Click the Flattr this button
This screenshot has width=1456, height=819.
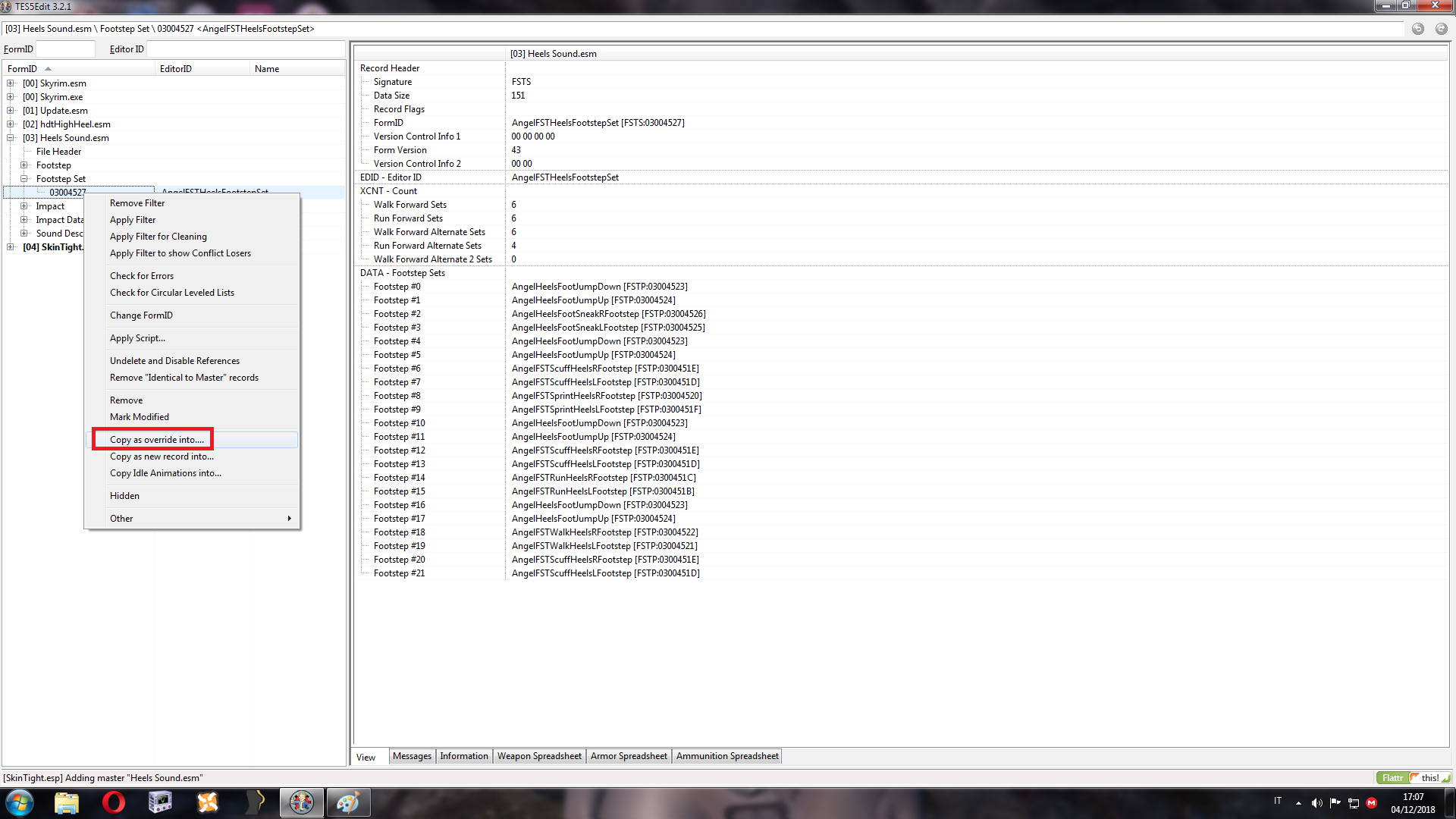pyautogui.click(x=1414, y=778)
